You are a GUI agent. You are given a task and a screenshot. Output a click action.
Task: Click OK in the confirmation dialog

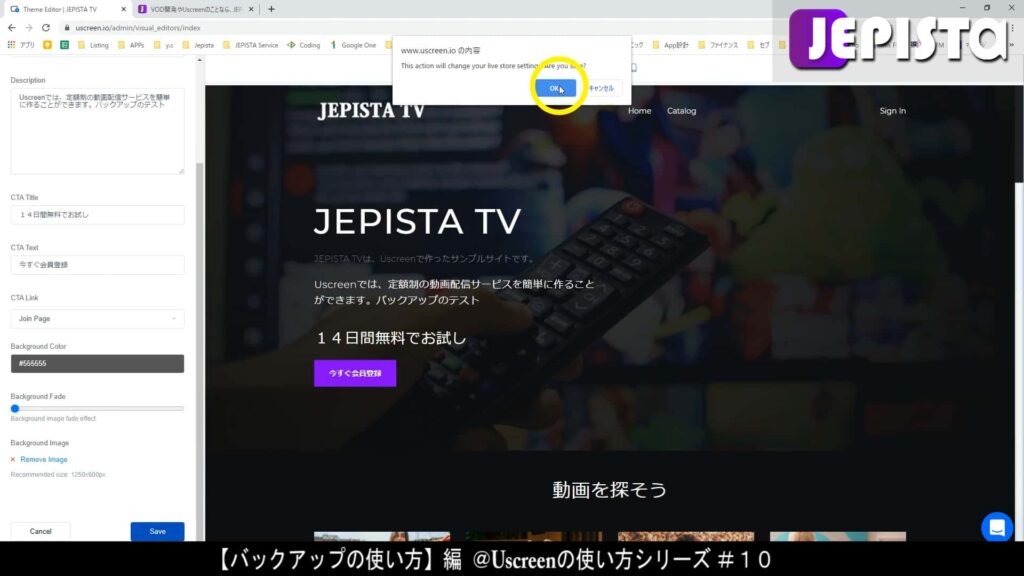tap(555, 88)
